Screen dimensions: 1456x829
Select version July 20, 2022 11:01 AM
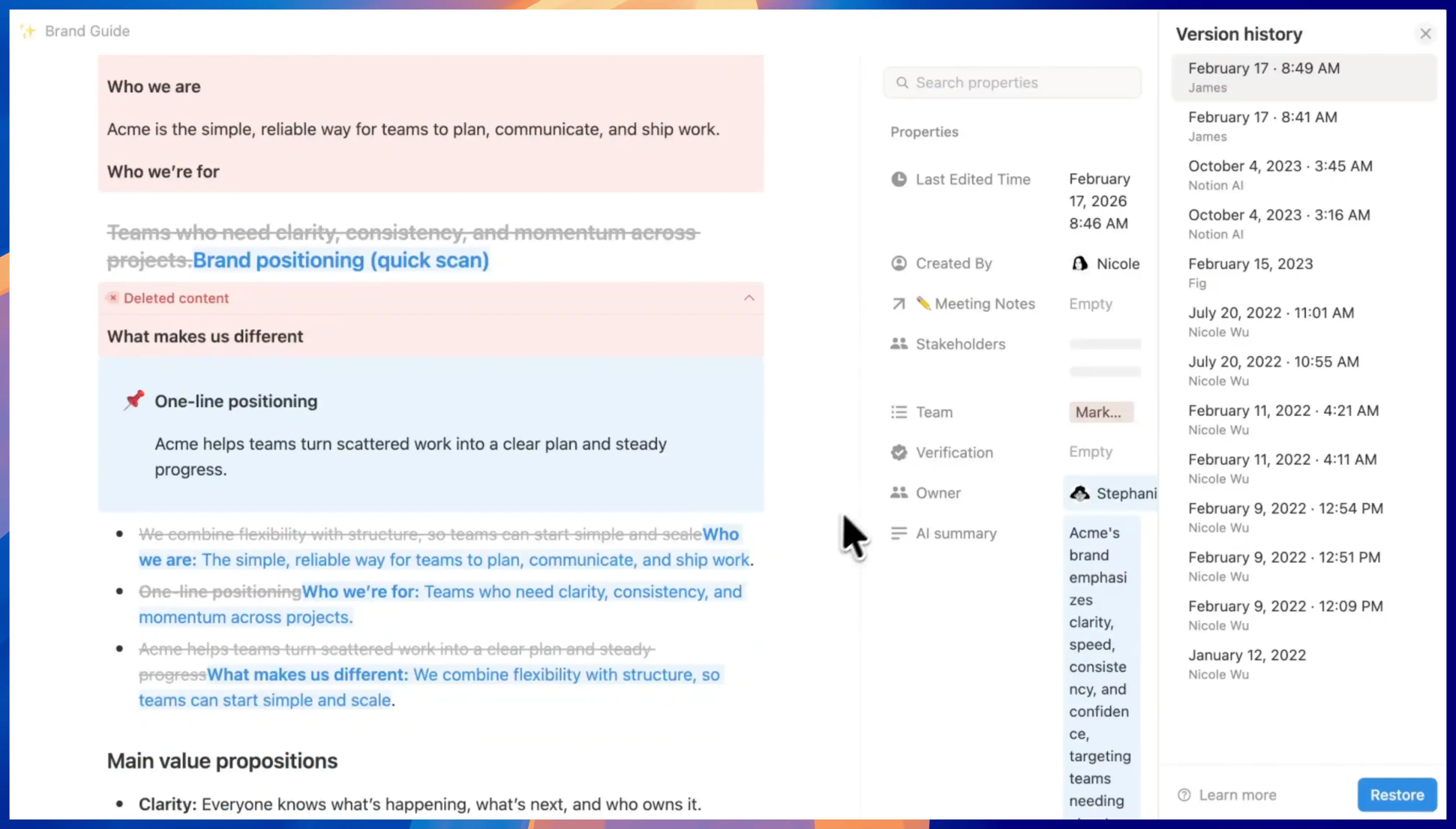[1304, 322]
